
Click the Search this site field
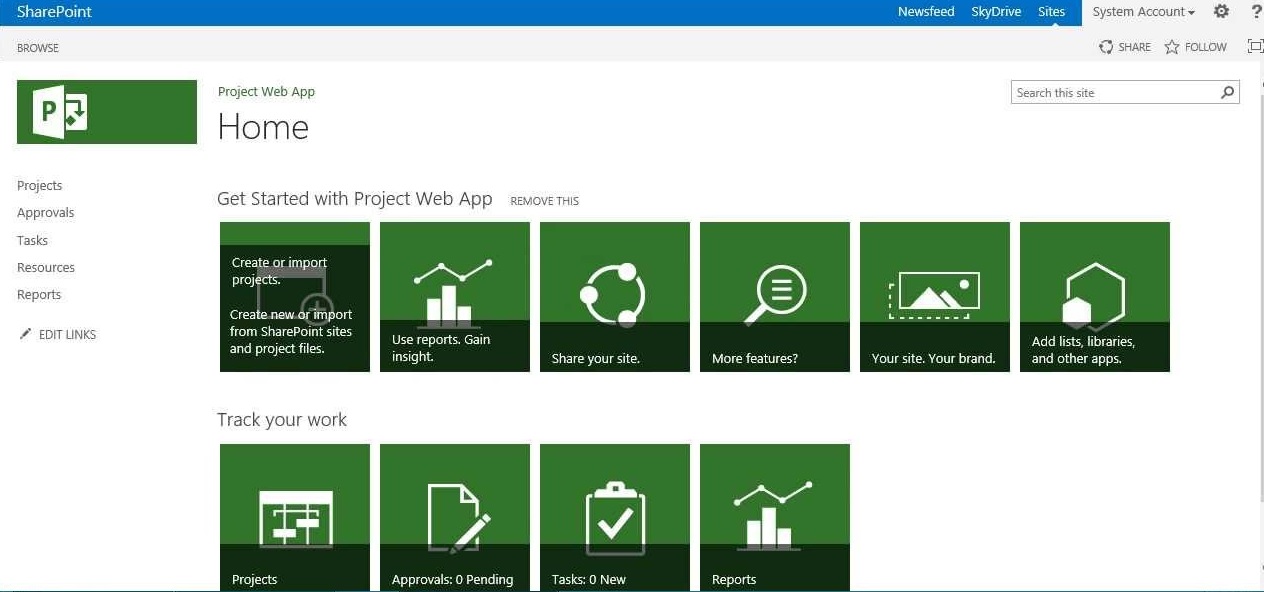(x=1113, y=93)
